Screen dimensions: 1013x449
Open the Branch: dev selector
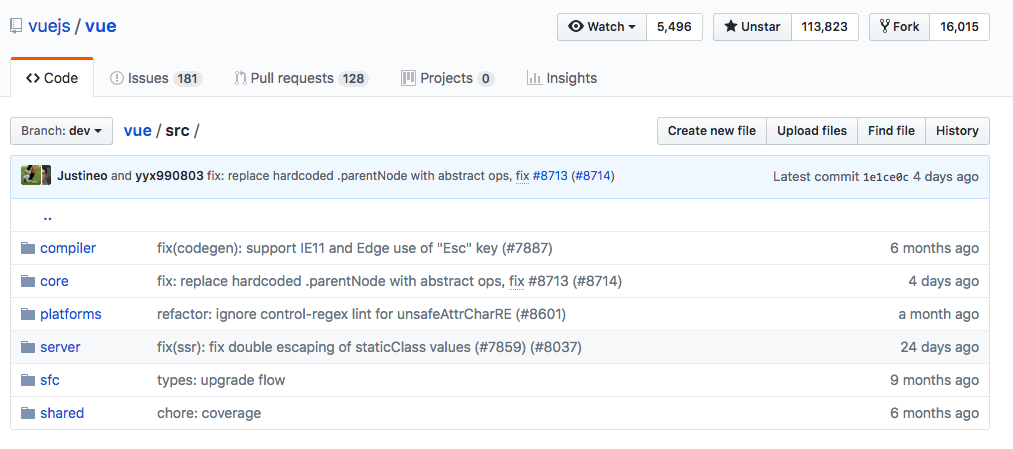[x=62, y=131]
